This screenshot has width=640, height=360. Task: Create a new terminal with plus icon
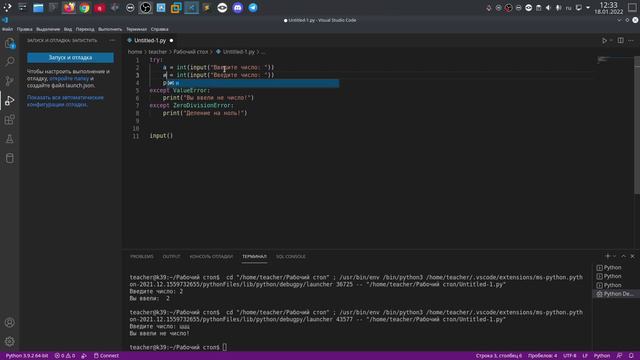click(x=607, y=256)
